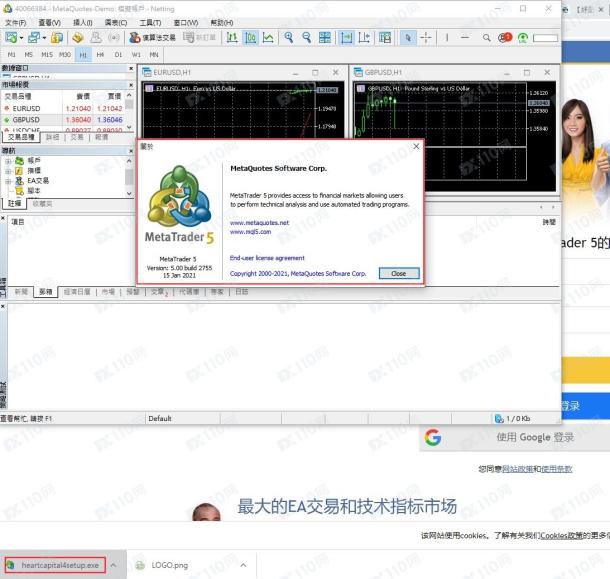
Task: Open dropdown arrow beside new chart icon
Action: pyautogui.click(x=21, y=38)
